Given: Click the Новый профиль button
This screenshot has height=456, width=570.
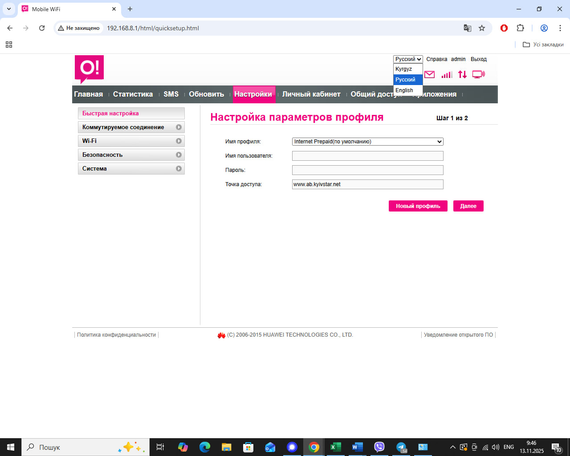Looking at the screenshot, I should coord(418,206).
